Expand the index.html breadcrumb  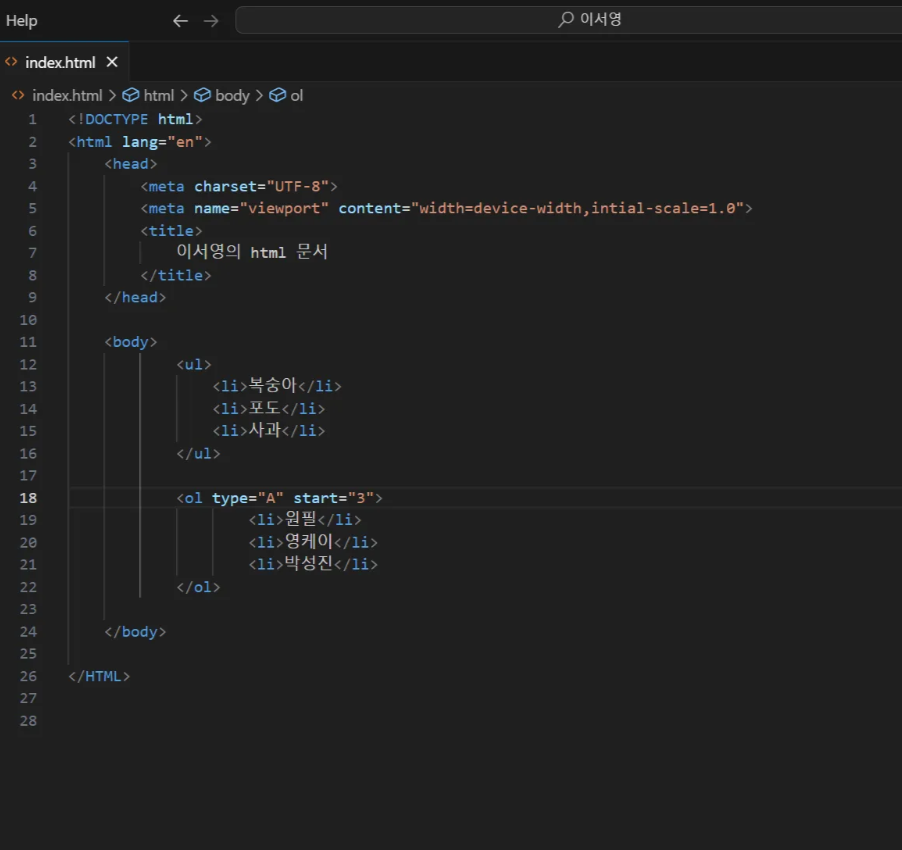pyautogui.click(x=67, y=95)
